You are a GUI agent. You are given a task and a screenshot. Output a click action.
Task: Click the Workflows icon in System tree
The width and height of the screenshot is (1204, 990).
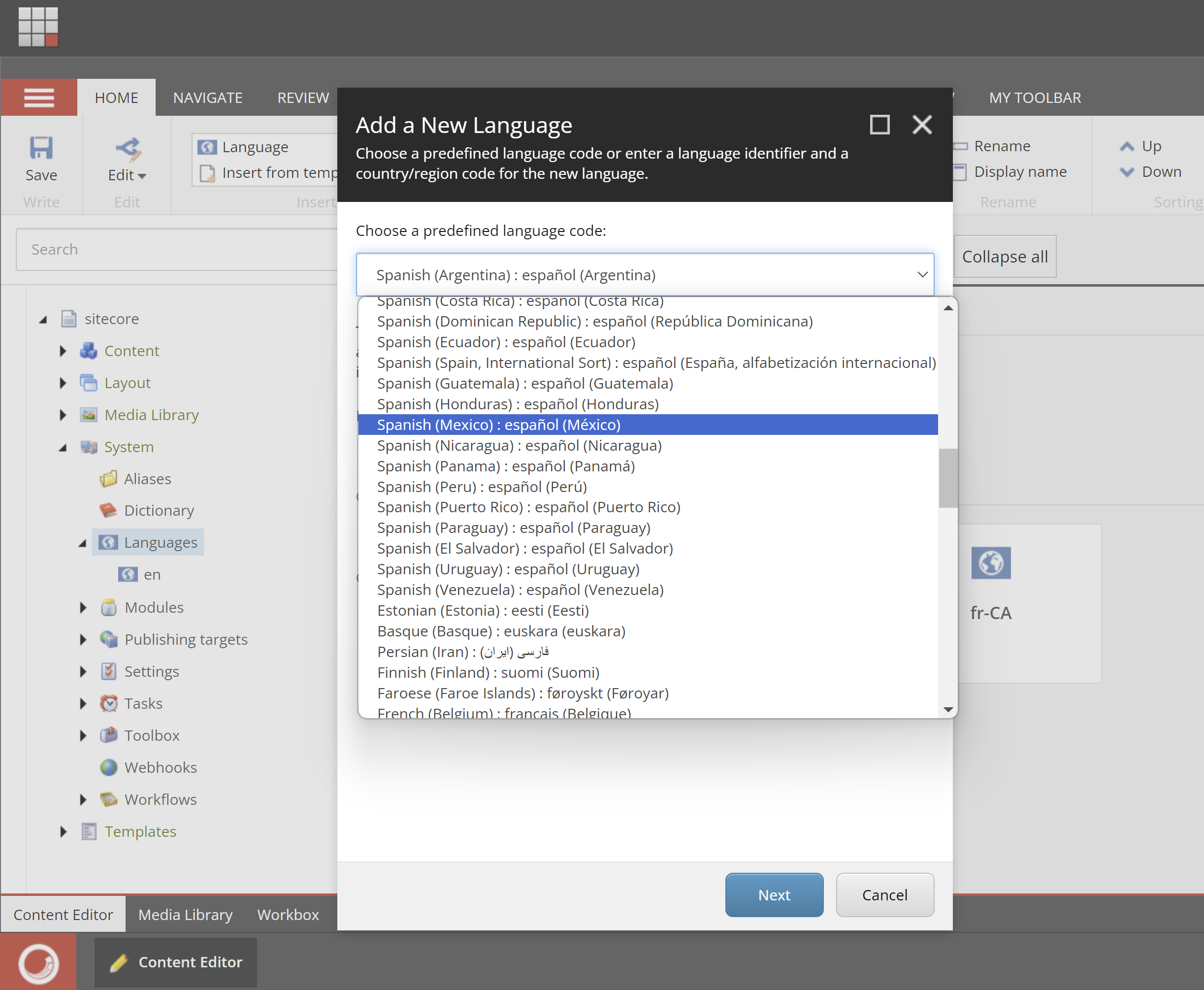[109, 799]
